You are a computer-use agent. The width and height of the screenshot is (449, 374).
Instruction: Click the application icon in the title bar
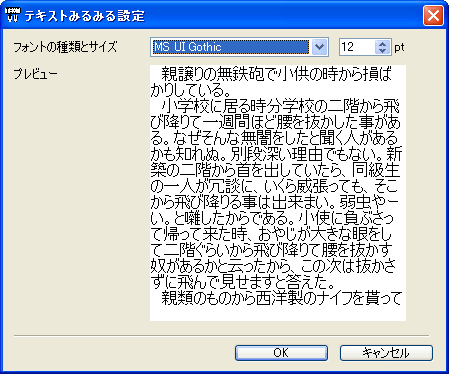pos(13,15)
